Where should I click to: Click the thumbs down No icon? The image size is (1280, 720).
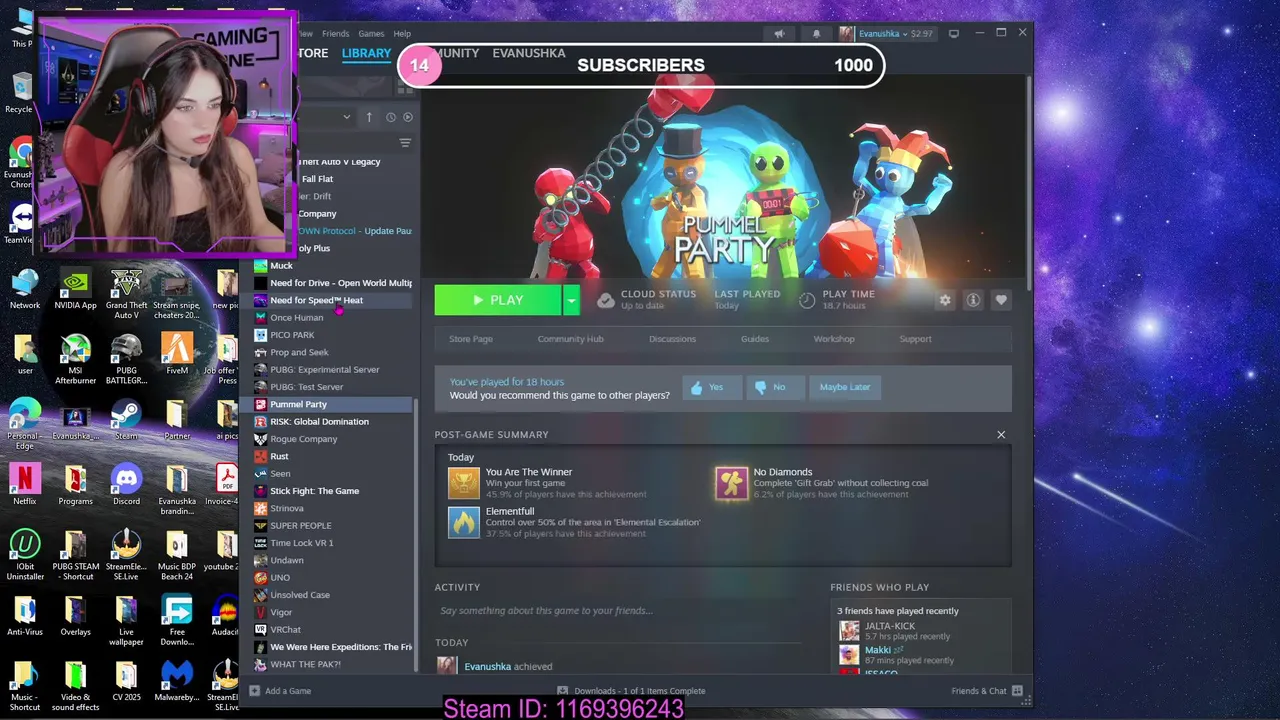click(760, 387)
